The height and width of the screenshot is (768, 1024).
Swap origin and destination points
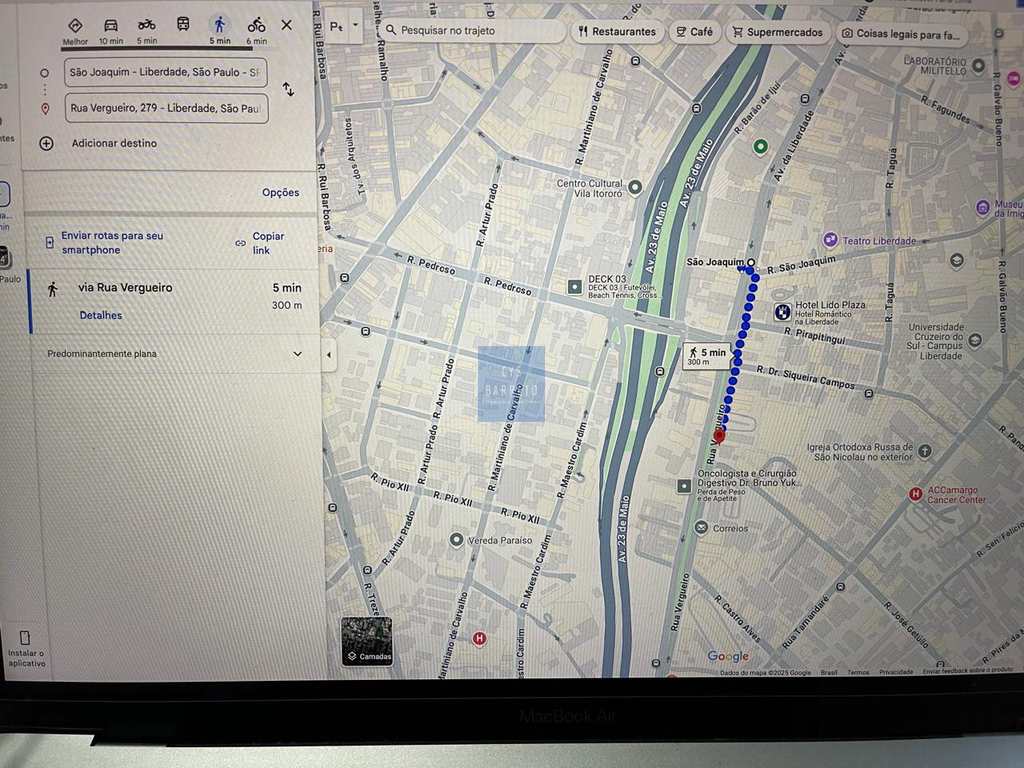click(288, 89)
